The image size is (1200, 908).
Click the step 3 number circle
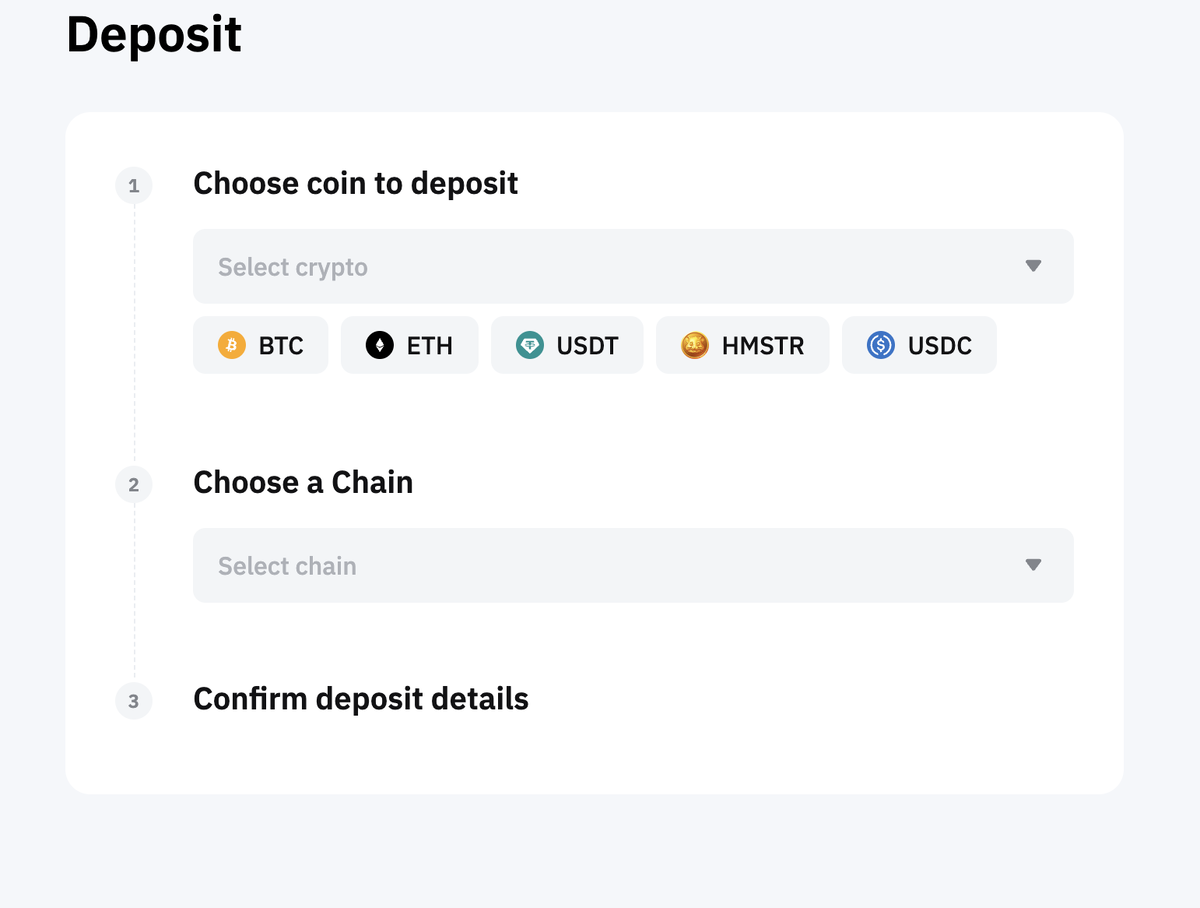click(134, 701)
